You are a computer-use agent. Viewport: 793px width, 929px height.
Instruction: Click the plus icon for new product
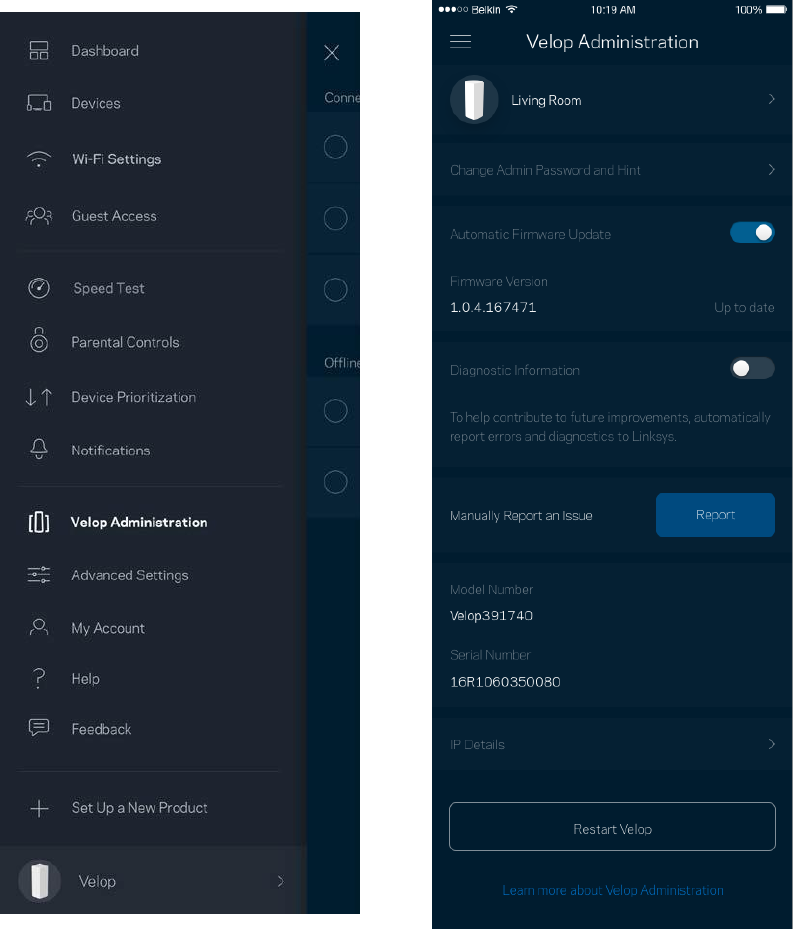[39, 808]
